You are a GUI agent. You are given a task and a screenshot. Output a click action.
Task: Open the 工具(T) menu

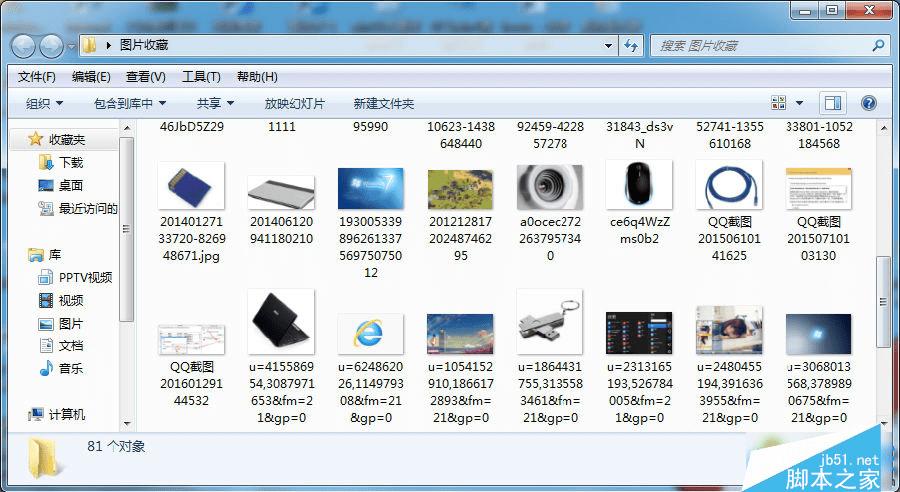[201, 77]
